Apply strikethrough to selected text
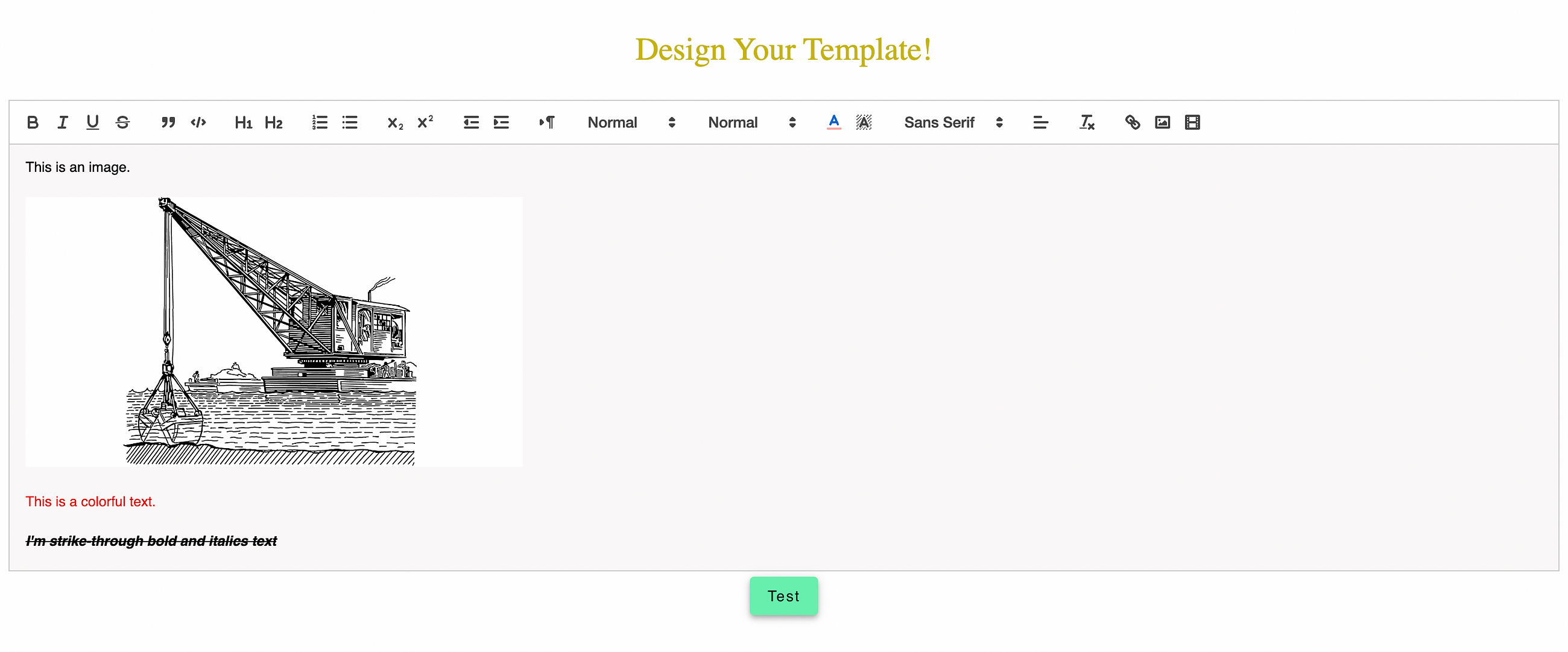The width and height of the screenshot is (1568, 652). coord(122,122)
